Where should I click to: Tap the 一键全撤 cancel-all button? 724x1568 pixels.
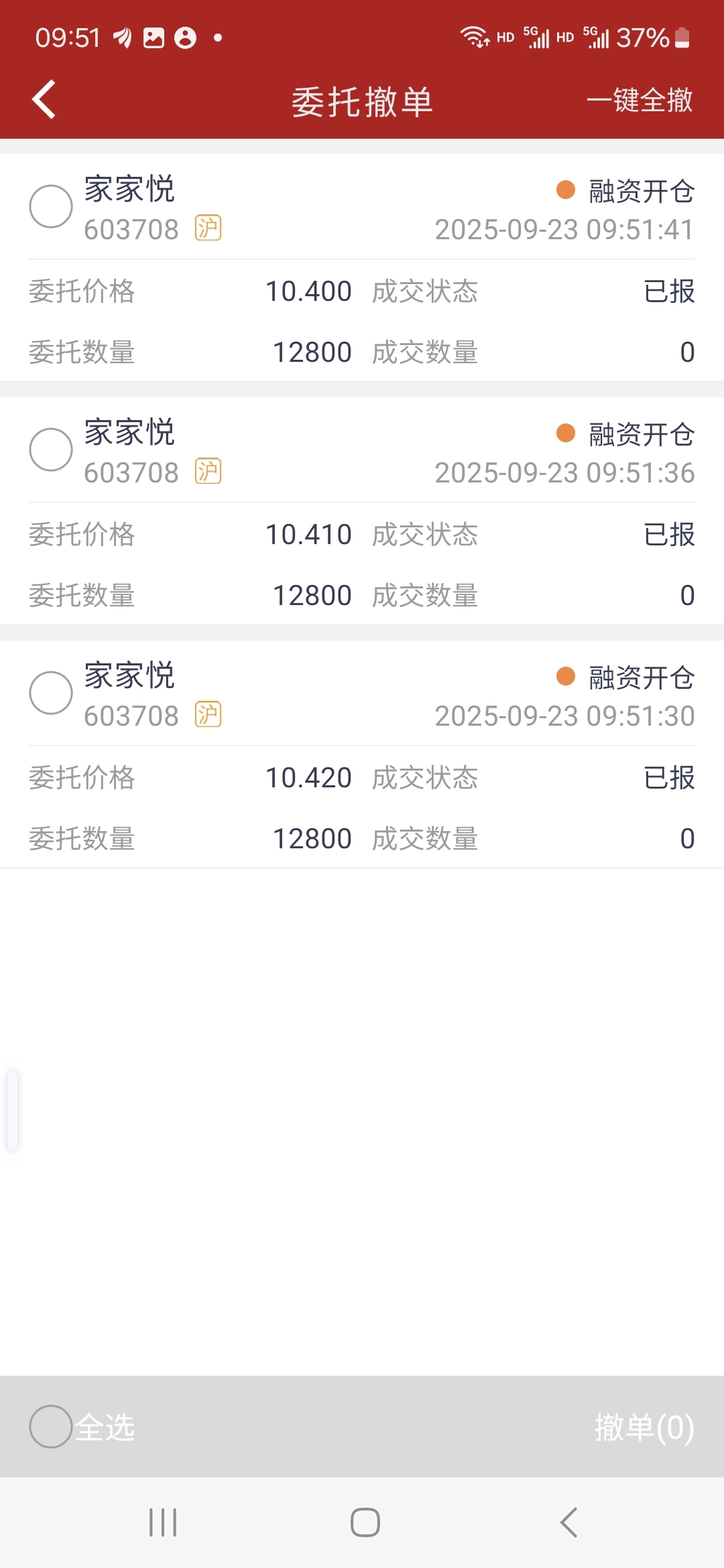tap(640, 101)
